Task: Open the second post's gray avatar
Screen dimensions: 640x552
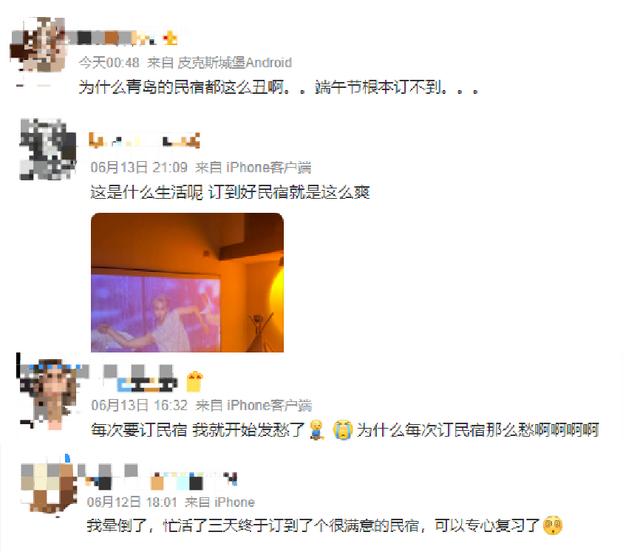Action: (x=48, y=149)
